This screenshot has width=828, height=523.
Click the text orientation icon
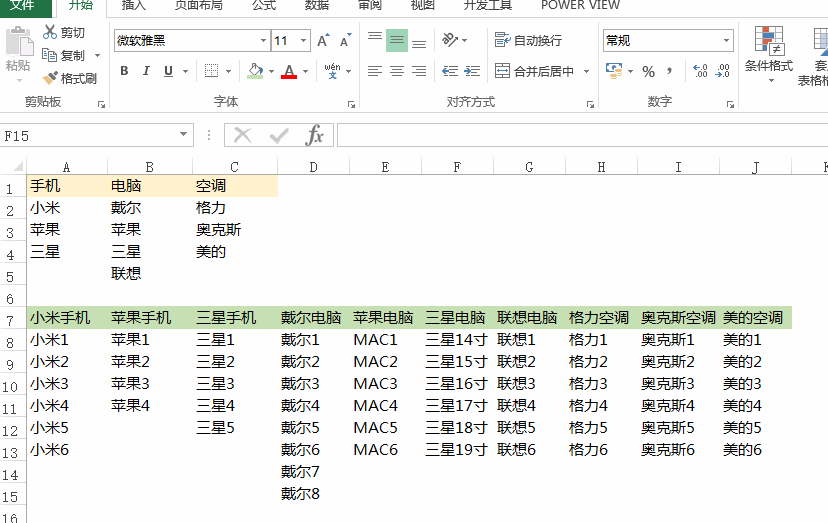tap(449, 40)
